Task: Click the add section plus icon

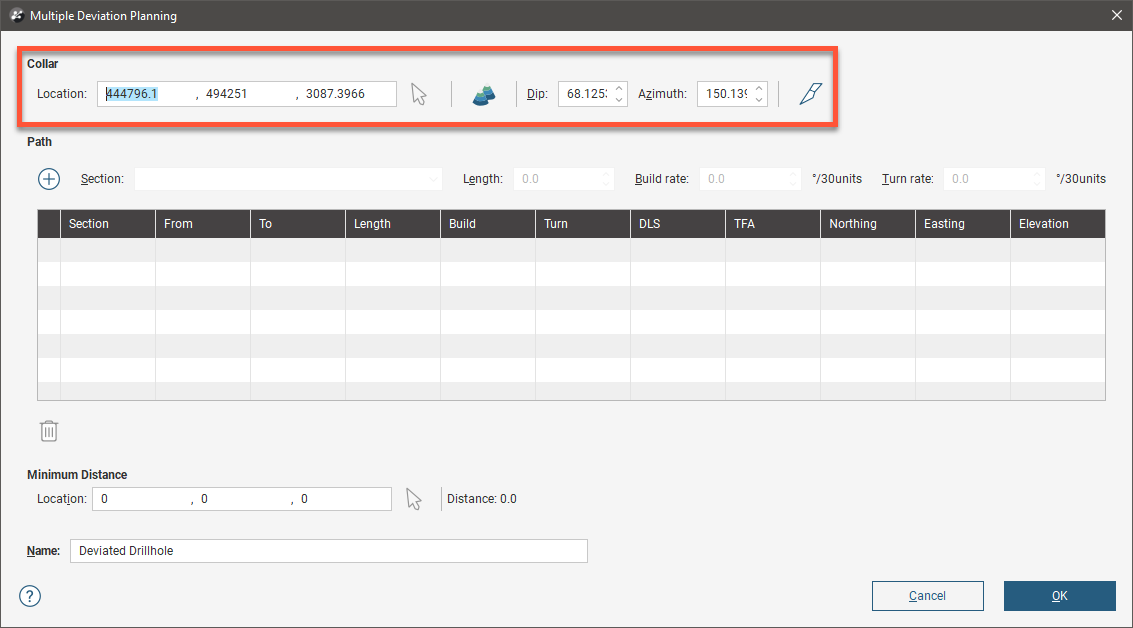Action: pyautogui.click(x=49, y=179)
